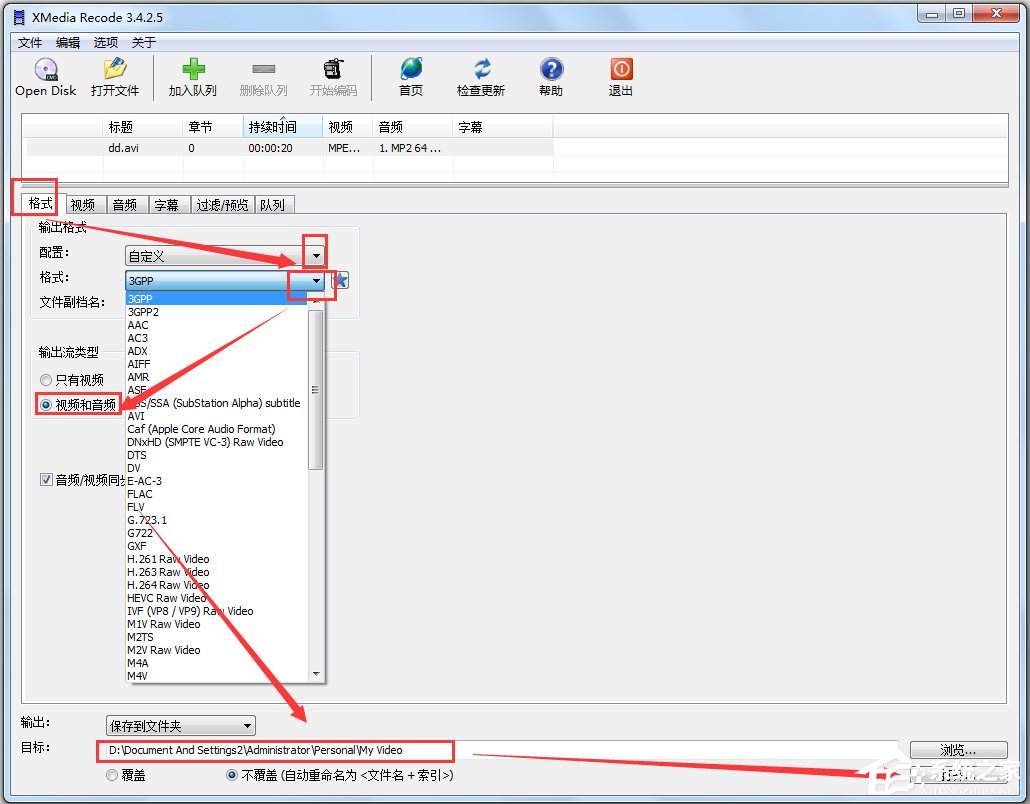Open the 选项 menu
The height and width of the screenshot is (804, 1030).
coord(105,42)
